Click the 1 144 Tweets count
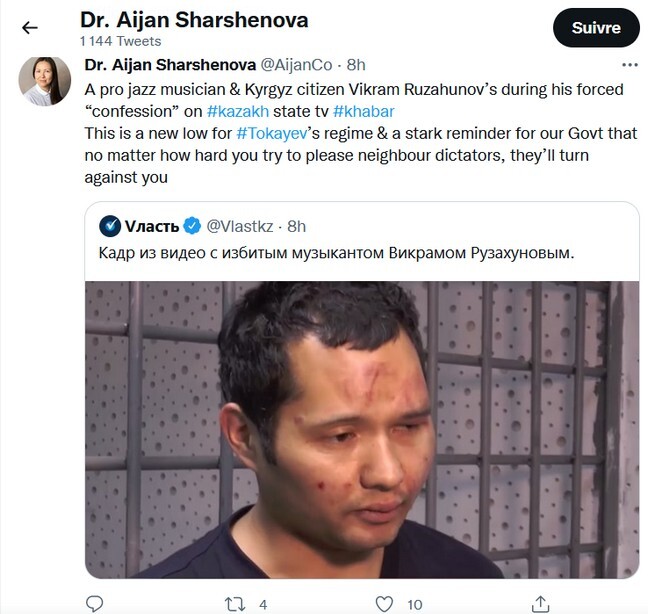The image size is (648, 614). coord(121,41)
